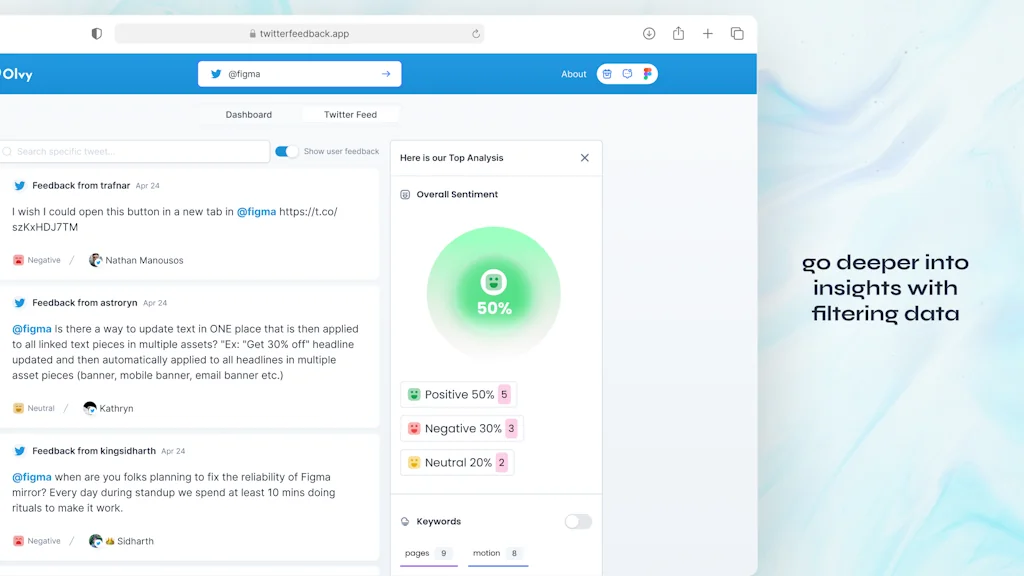Switch to the Dashboard tab
The height and width of the screenshot is (576, 1024).
[249, 114]
